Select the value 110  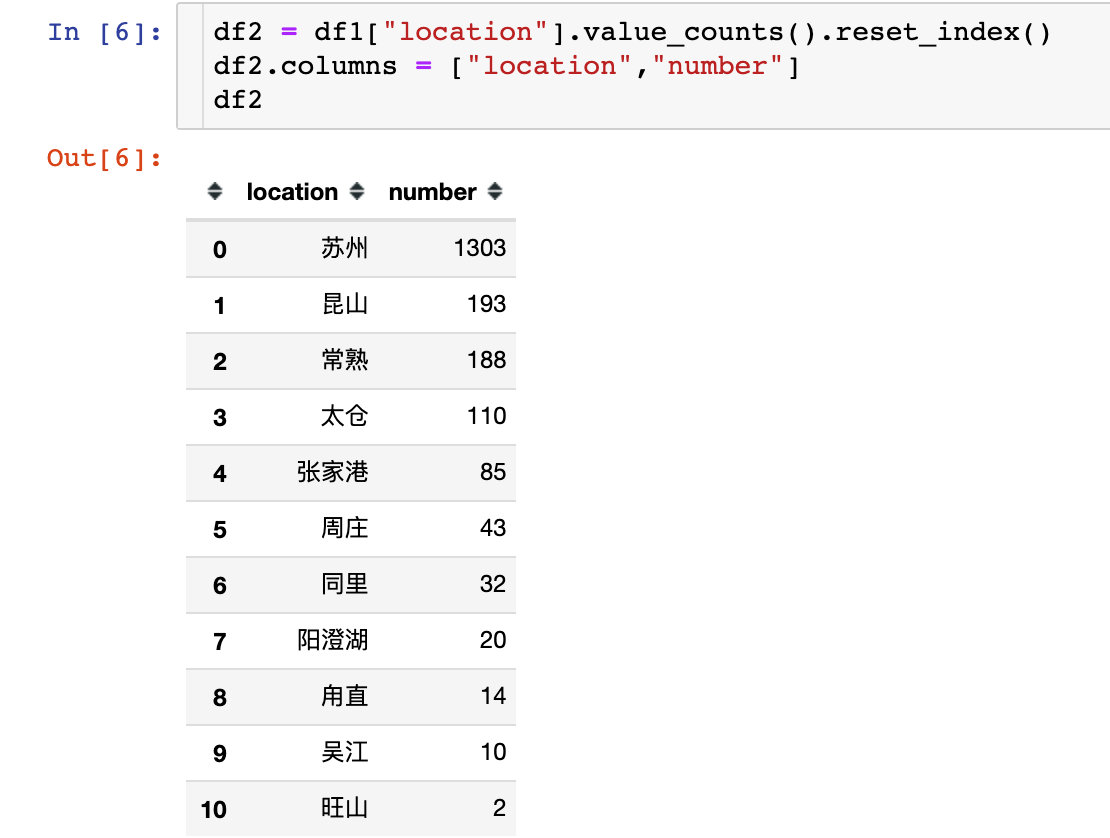click(486, 415)
